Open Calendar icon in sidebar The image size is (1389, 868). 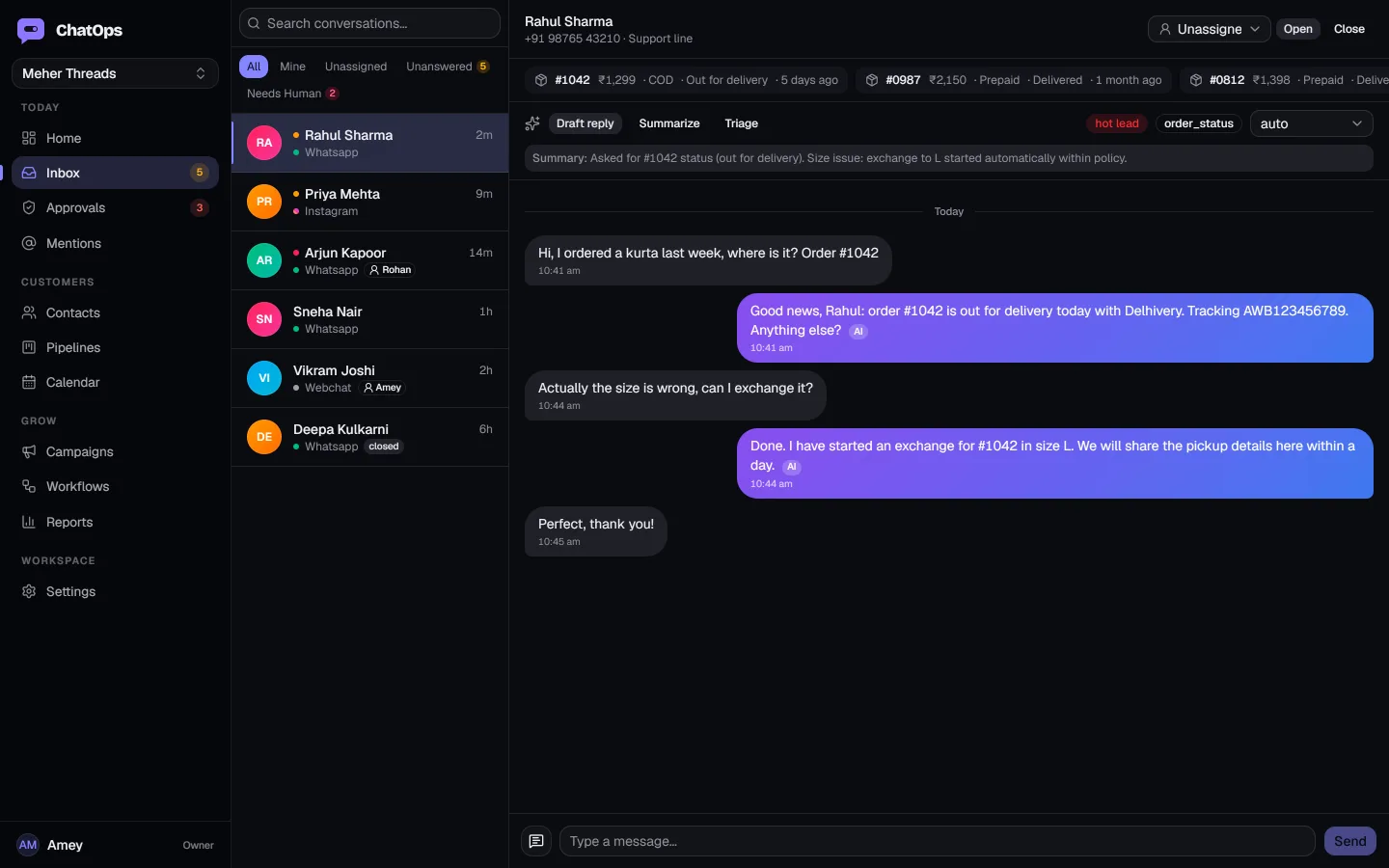29,382
